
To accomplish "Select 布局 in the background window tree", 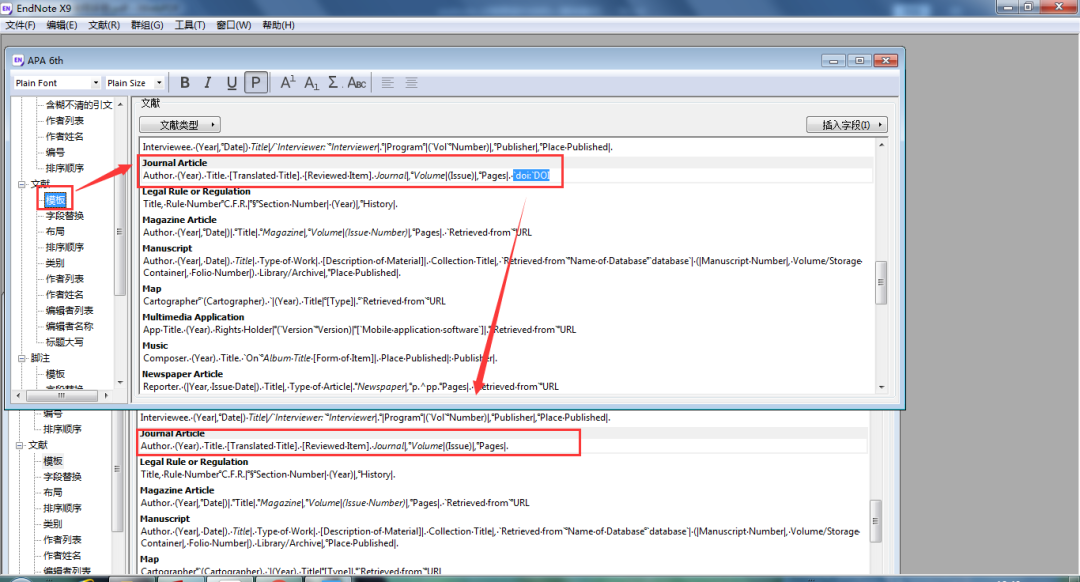I will tap(53, 492).
